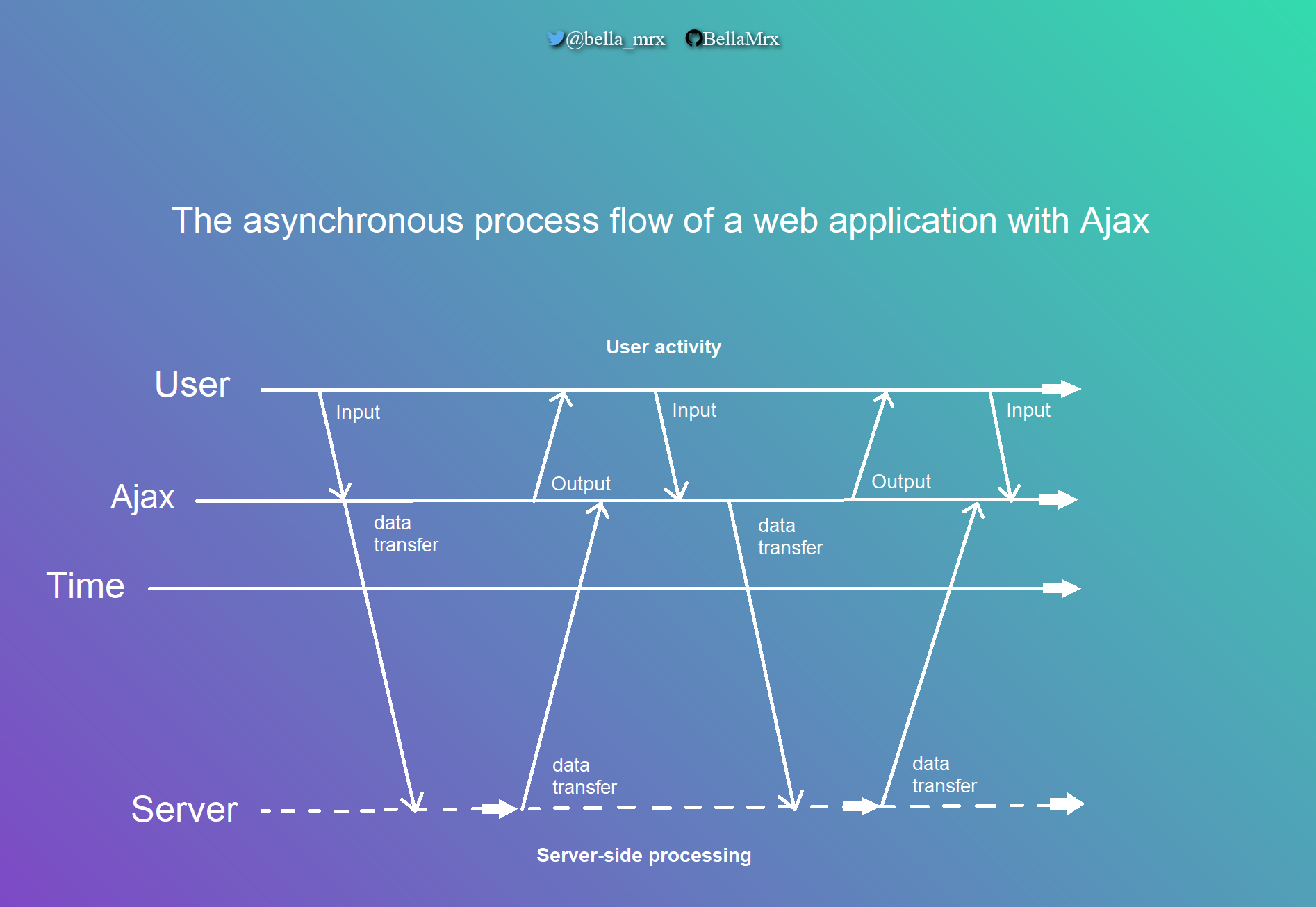Screen dimensions: 1316x907
Task: Click the rightmost "Output" label
Action: [x=900, y=481]
